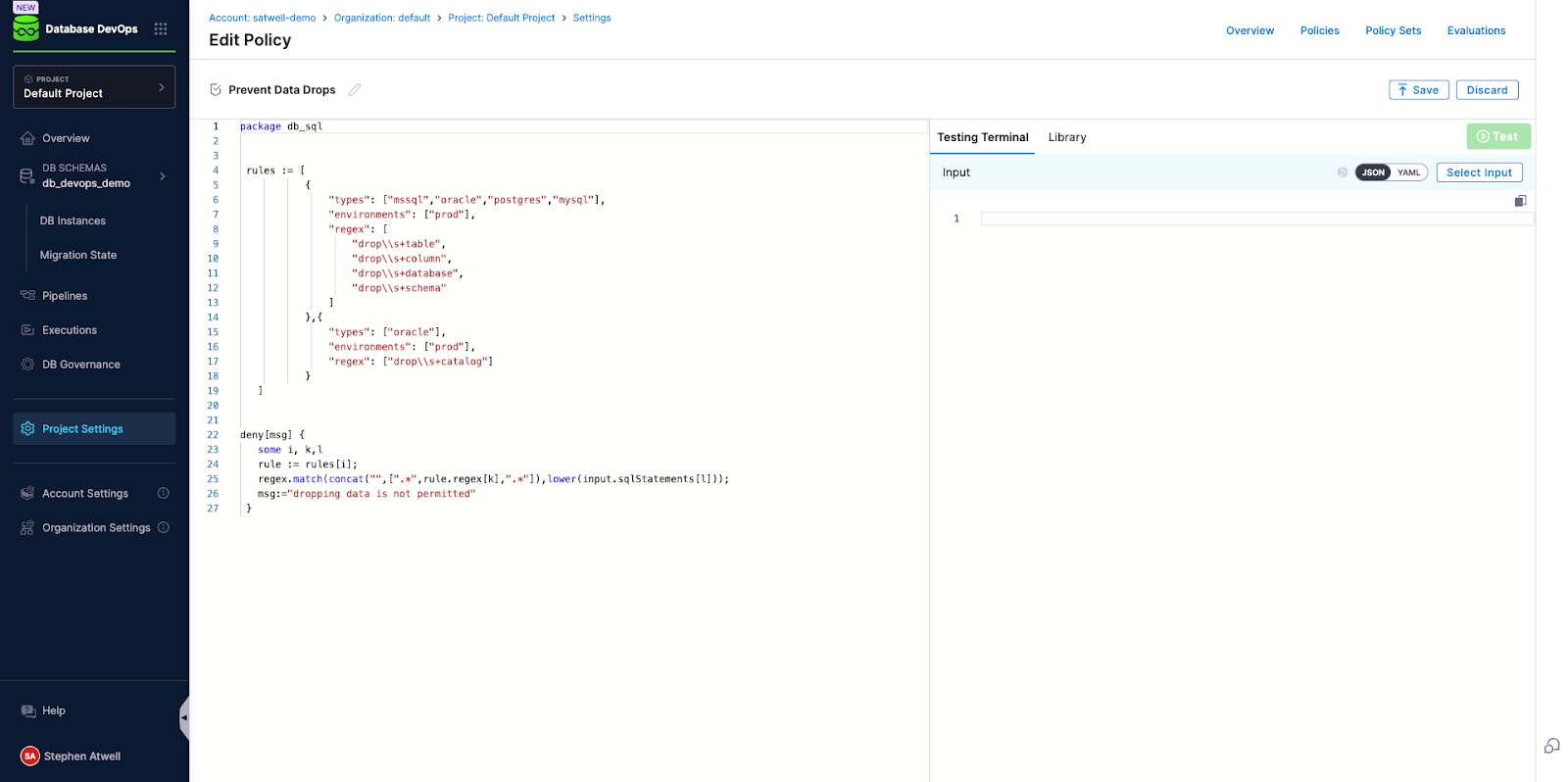1568x782 pixels.
Task: Click the "drop\\s+catalog" regex line
Action: (411, 362)
